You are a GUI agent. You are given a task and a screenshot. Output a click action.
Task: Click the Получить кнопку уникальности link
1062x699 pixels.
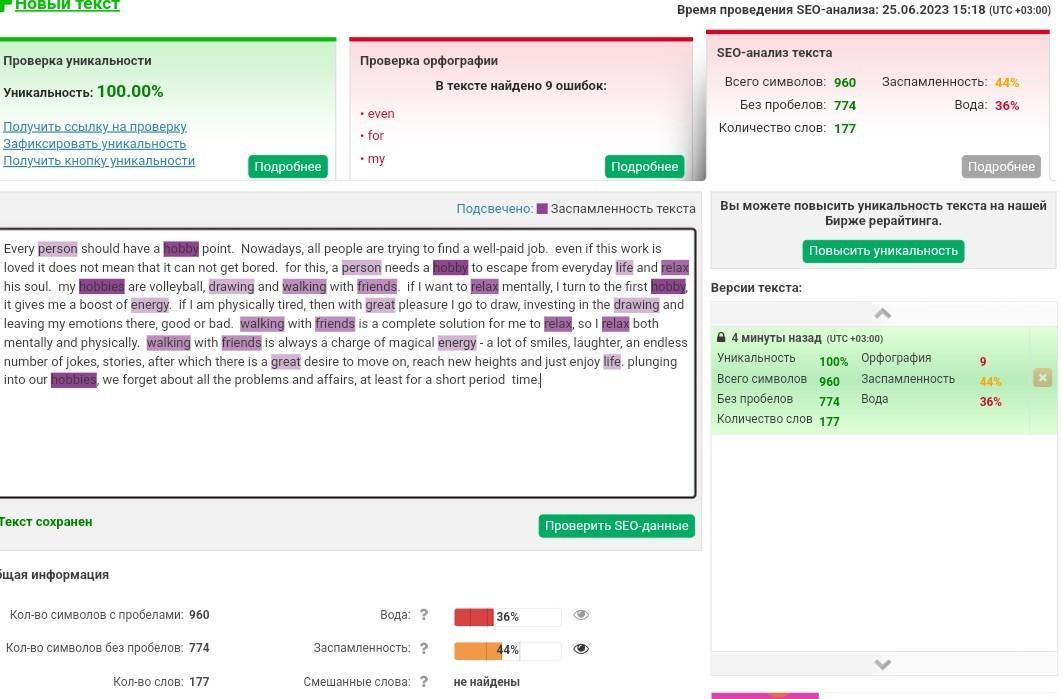[x=99, y=161]
